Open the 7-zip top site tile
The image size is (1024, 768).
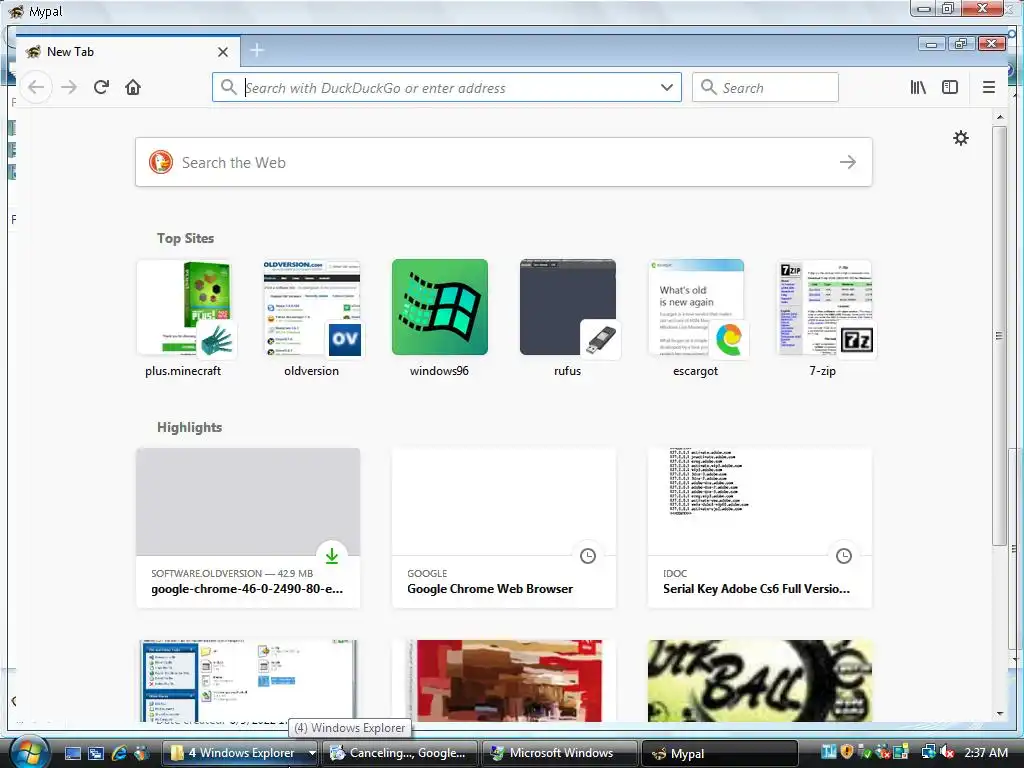pyautogui.click(x=824, y=317)
